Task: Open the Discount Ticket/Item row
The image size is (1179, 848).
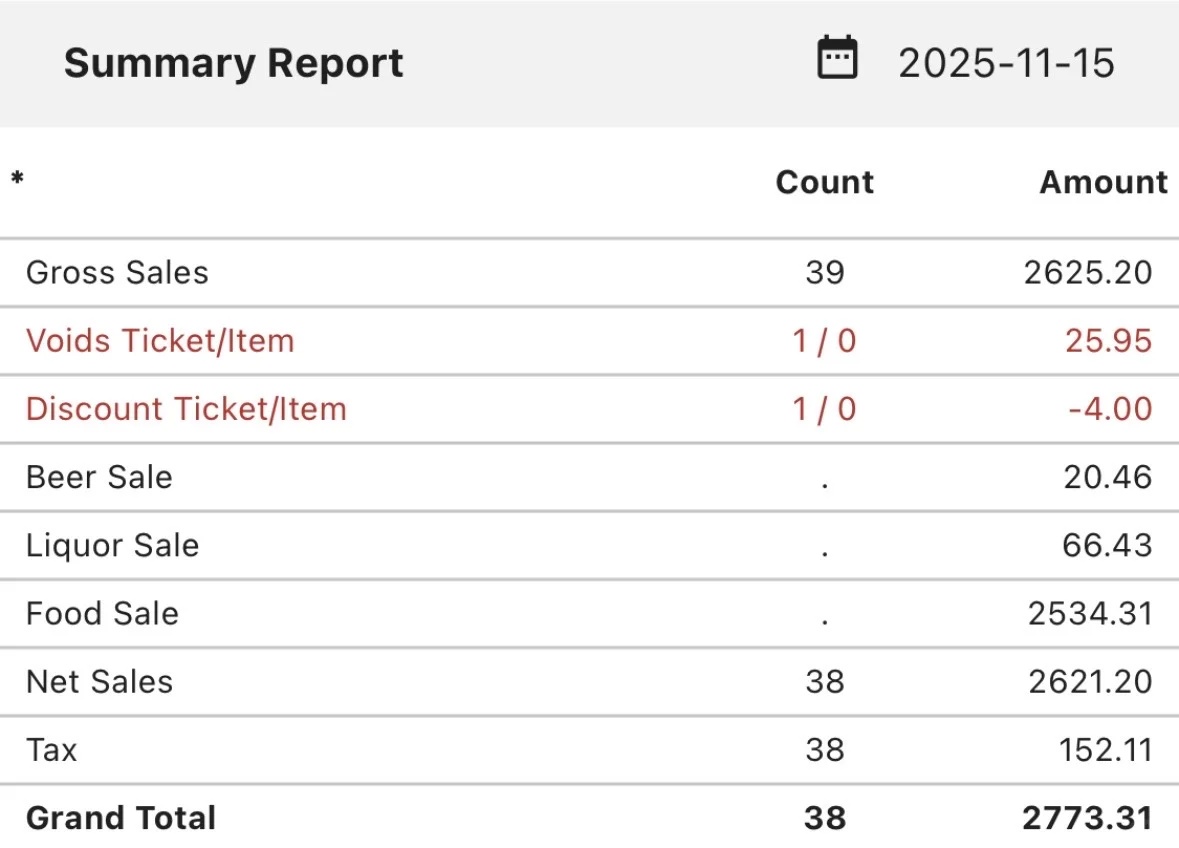Action: [x=186, y=409]
